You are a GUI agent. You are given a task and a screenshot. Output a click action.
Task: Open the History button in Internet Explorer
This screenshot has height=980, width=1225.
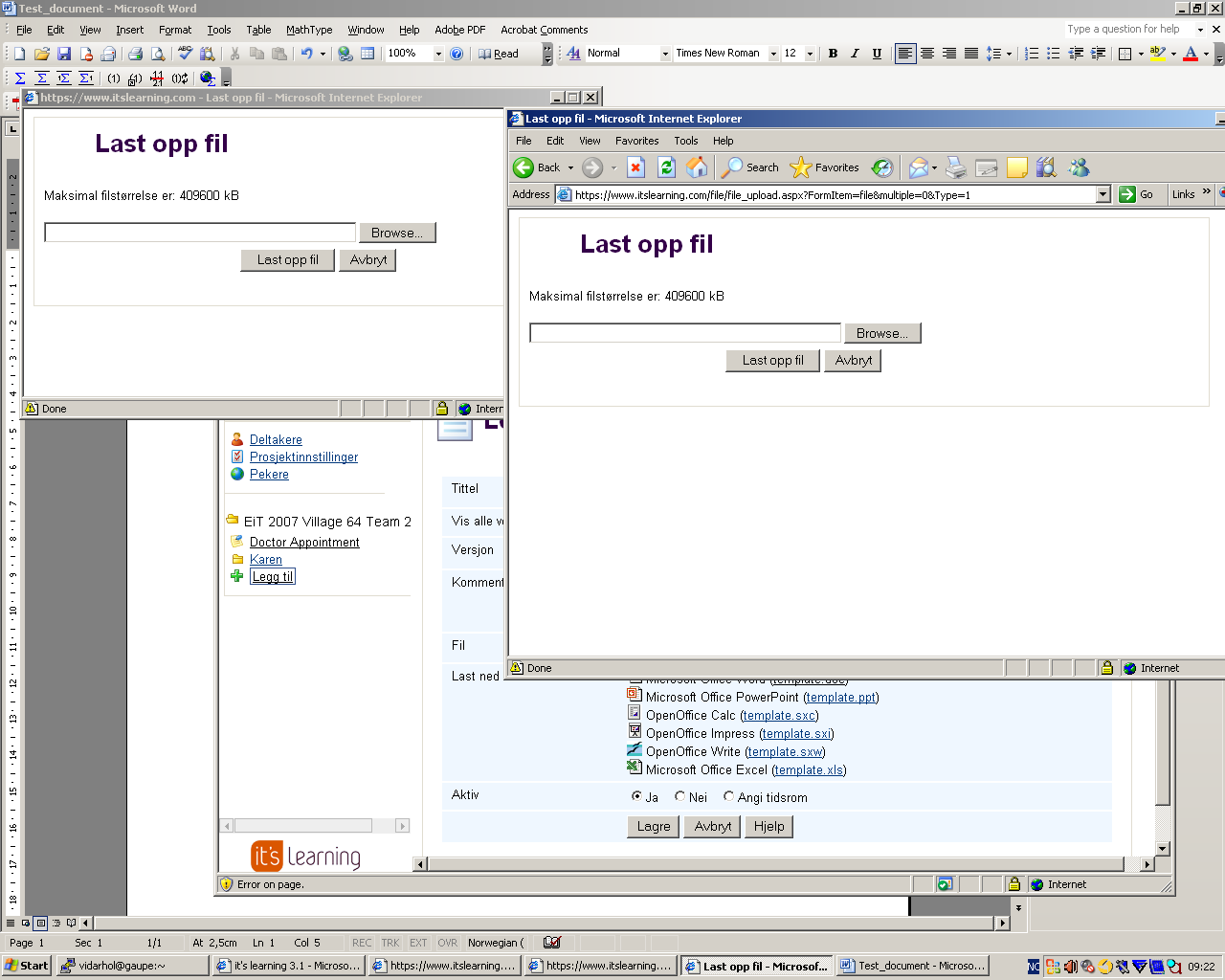tap(882, 167)
